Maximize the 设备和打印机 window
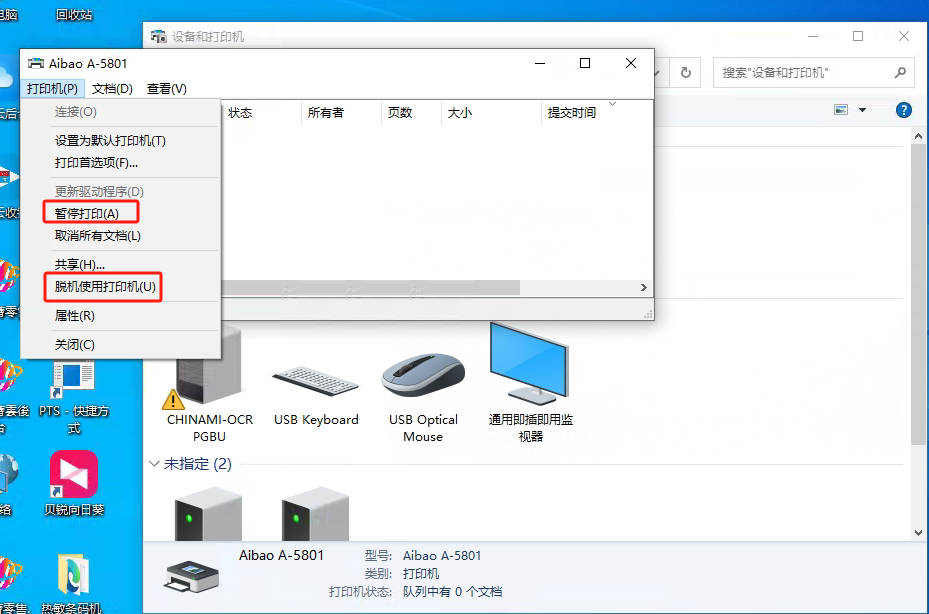The image size is (929, 614). click(858, 36)
